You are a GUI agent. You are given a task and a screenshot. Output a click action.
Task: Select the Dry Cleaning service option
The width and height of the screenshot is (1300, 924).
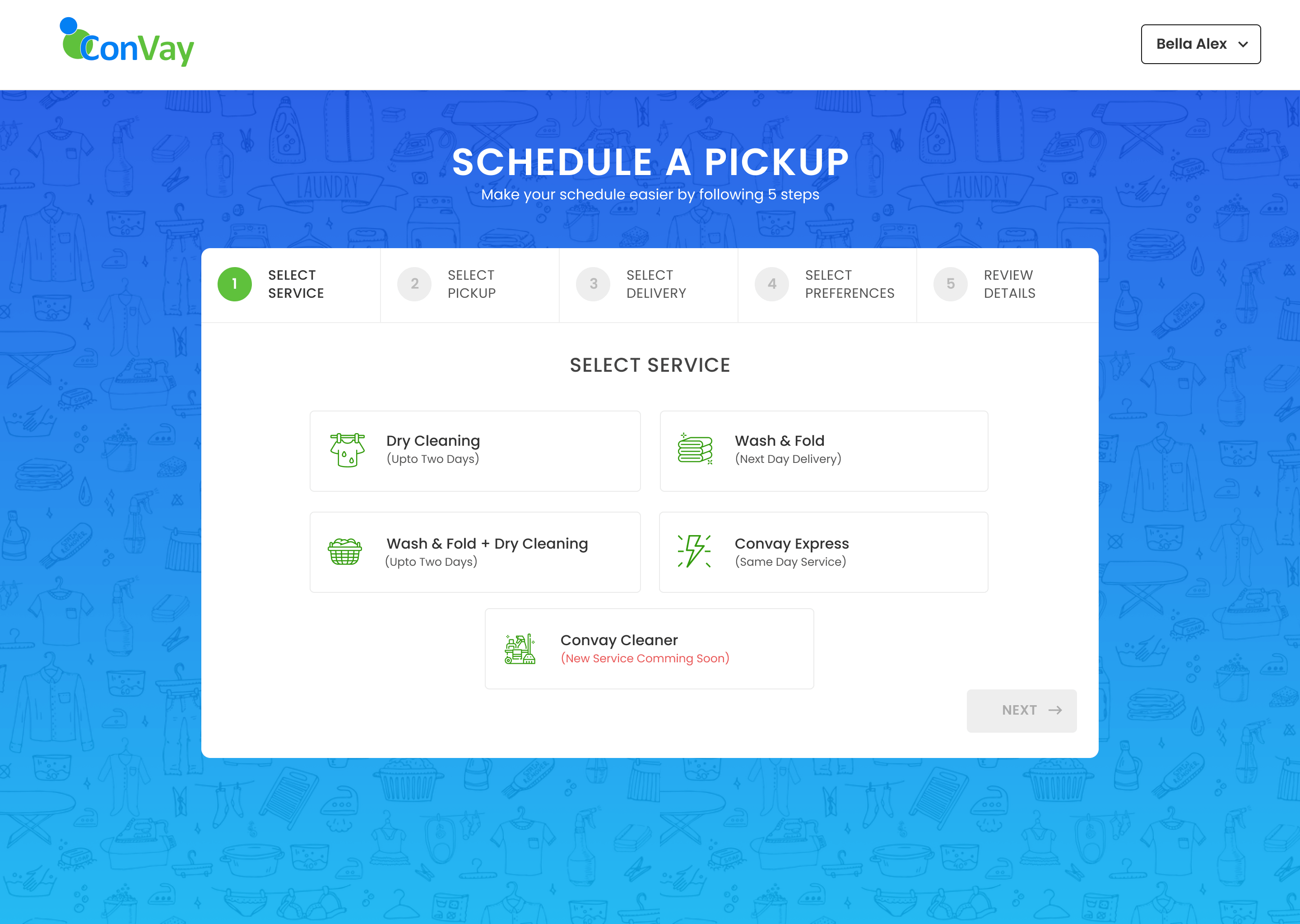click(475, 451)
